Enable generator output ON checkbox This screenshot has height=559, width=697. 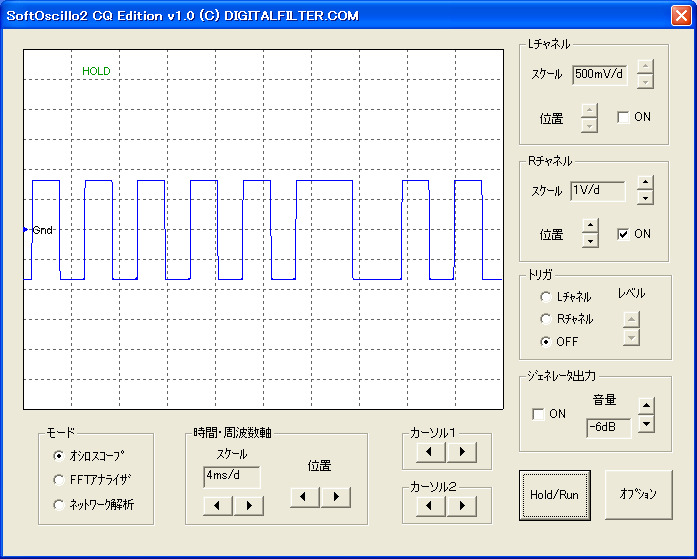coord(539,414)
